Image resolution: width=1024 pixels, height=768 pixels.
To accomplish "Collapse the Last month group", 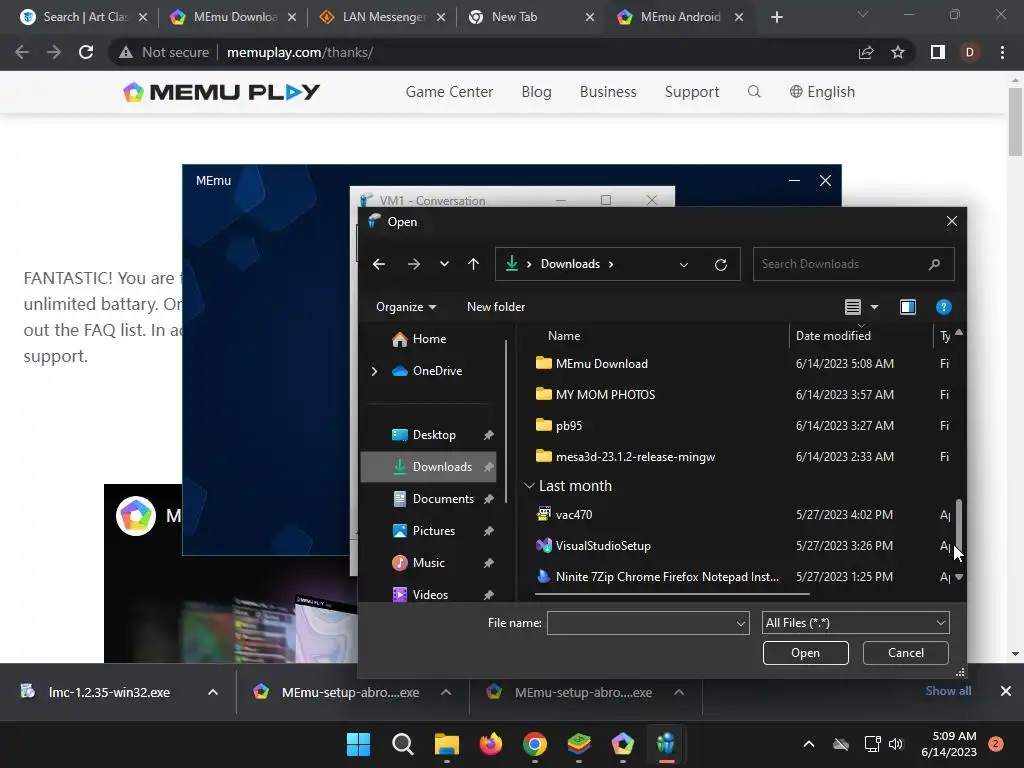I will pos(530,486).
